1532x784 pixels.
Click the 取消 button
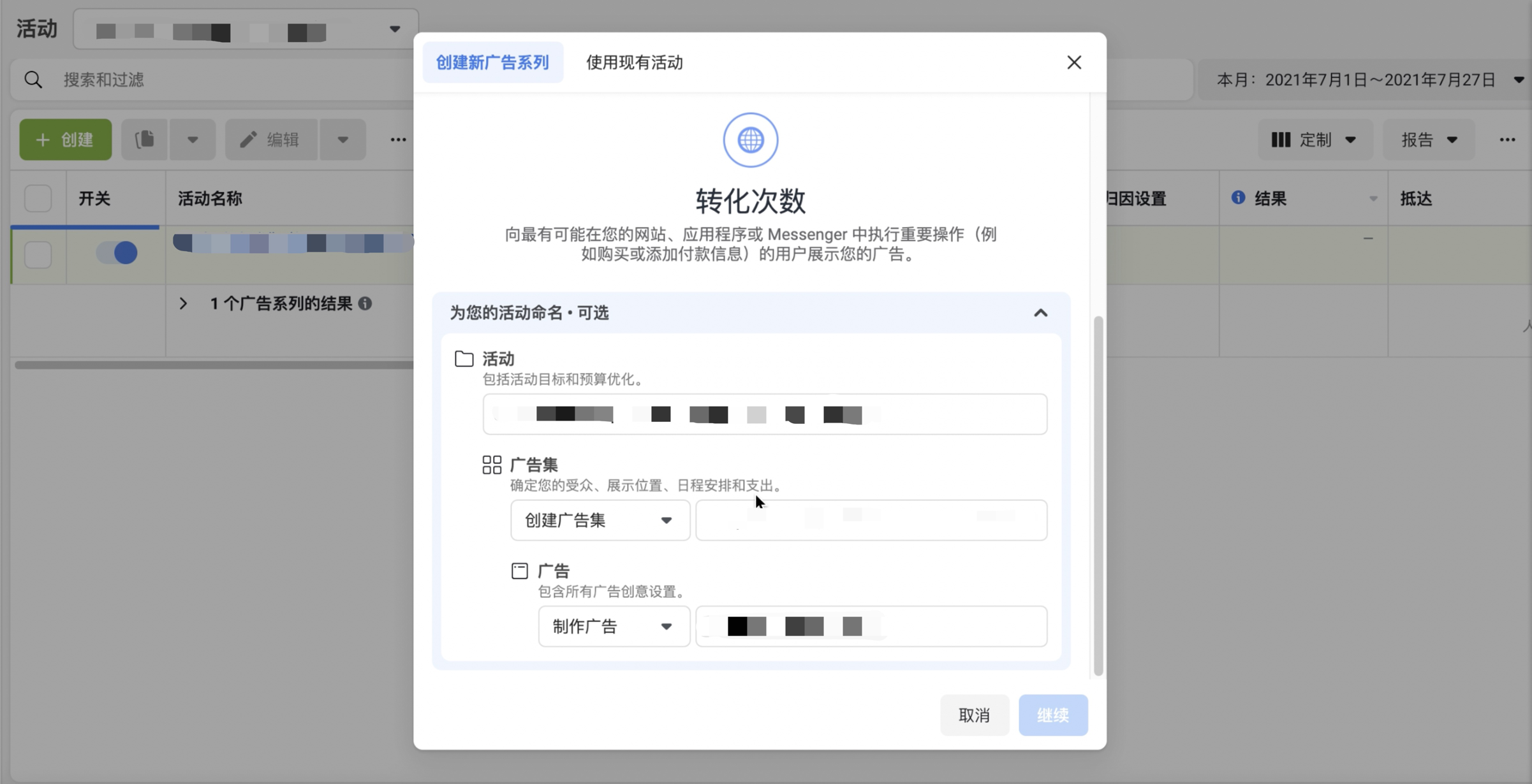974,715
